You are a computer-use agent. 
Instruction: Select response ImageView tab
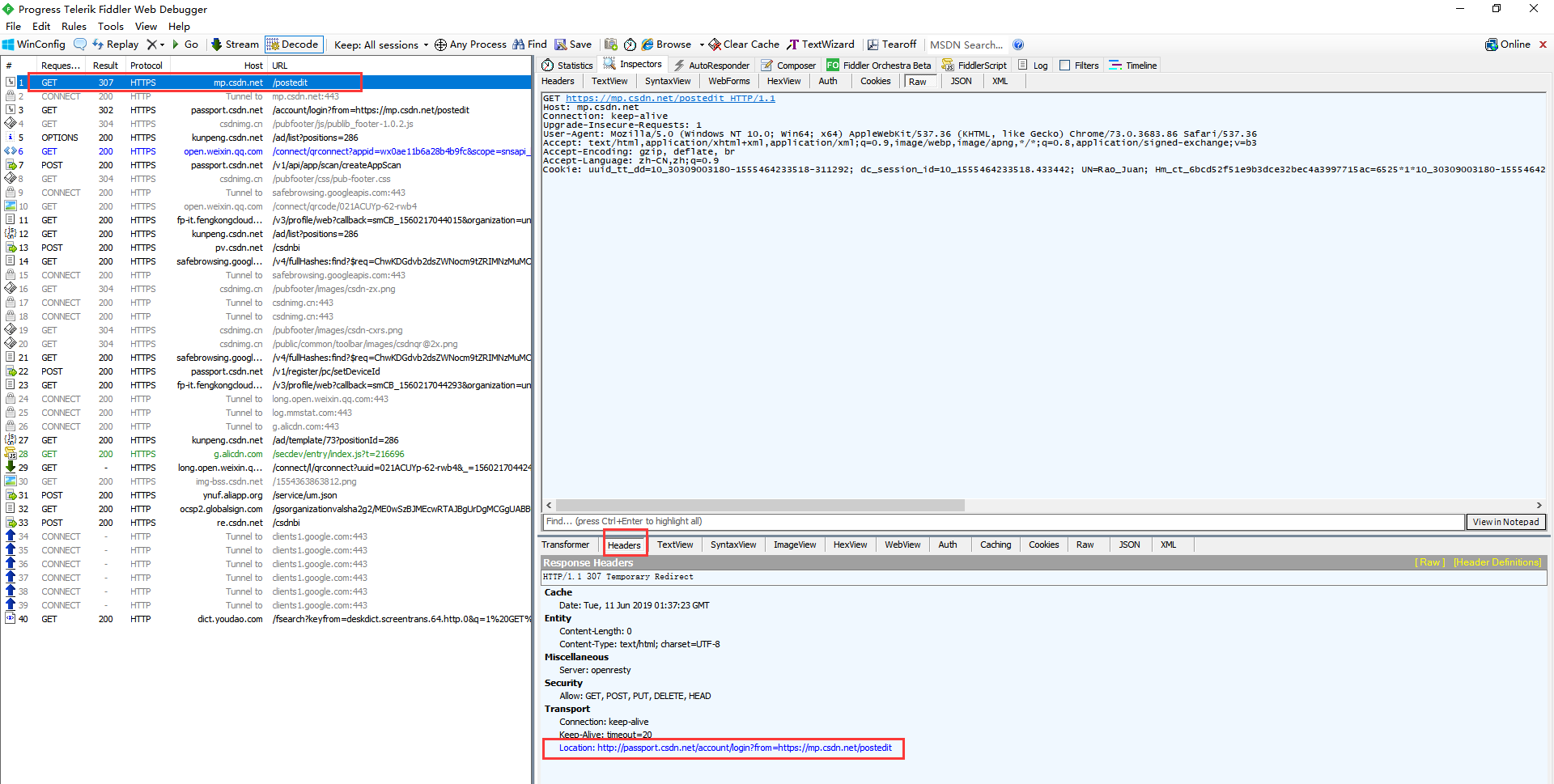pyautogui.click(x=795, y=545)
